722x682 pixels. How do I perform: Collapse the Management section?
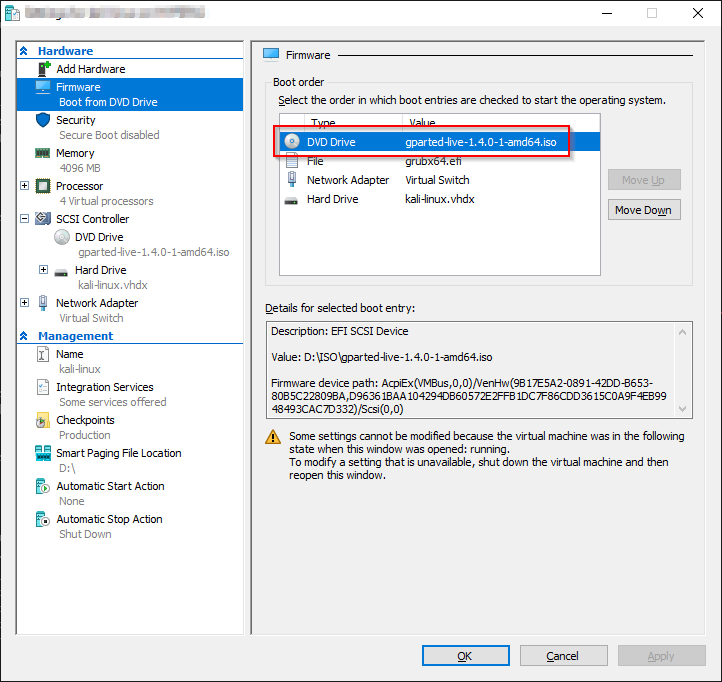click(x=24, y=336)
